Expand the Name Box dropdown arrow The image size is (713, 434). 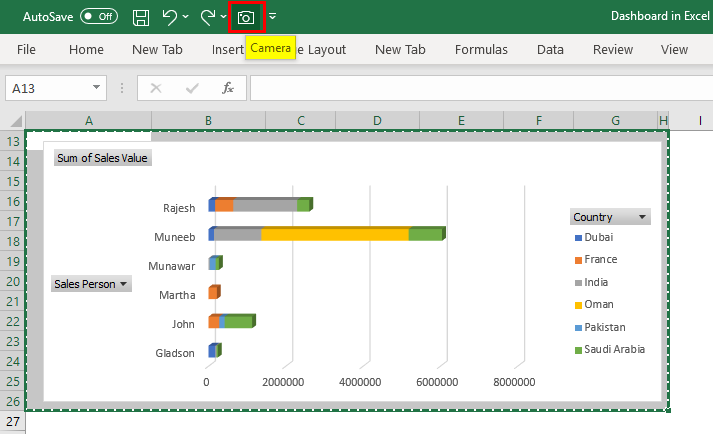96,87
